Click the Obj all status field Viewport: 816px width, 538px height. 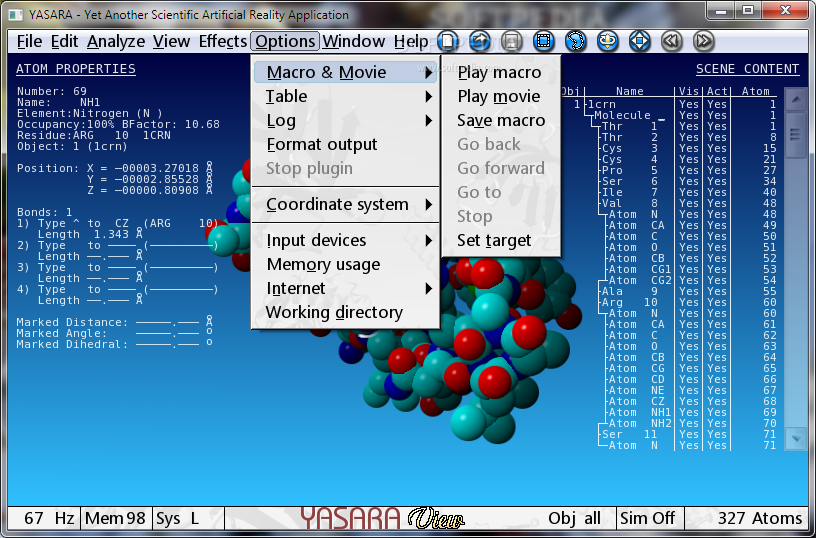(575, 518)
